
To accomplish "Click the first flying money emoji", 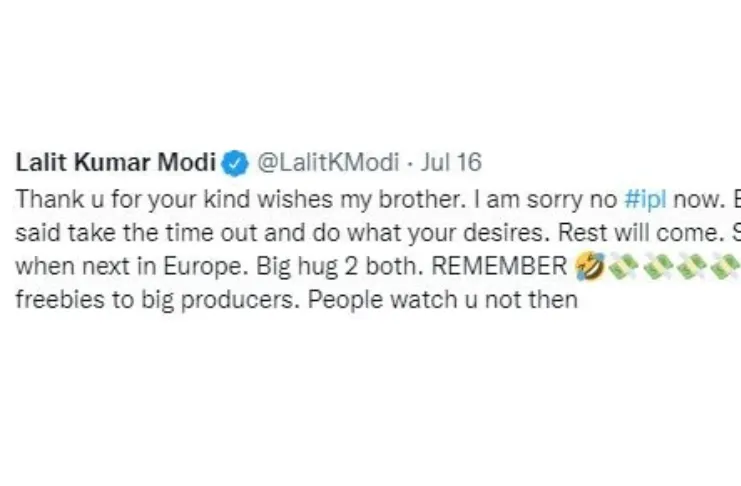I will click(623, 266).
